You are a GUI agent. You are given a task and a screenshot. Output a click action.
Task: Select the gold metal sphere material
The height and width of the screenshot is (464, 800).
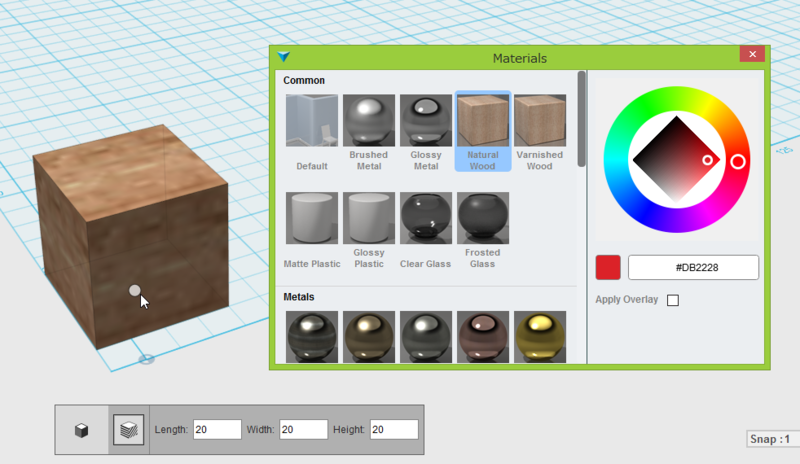[540, 337]
